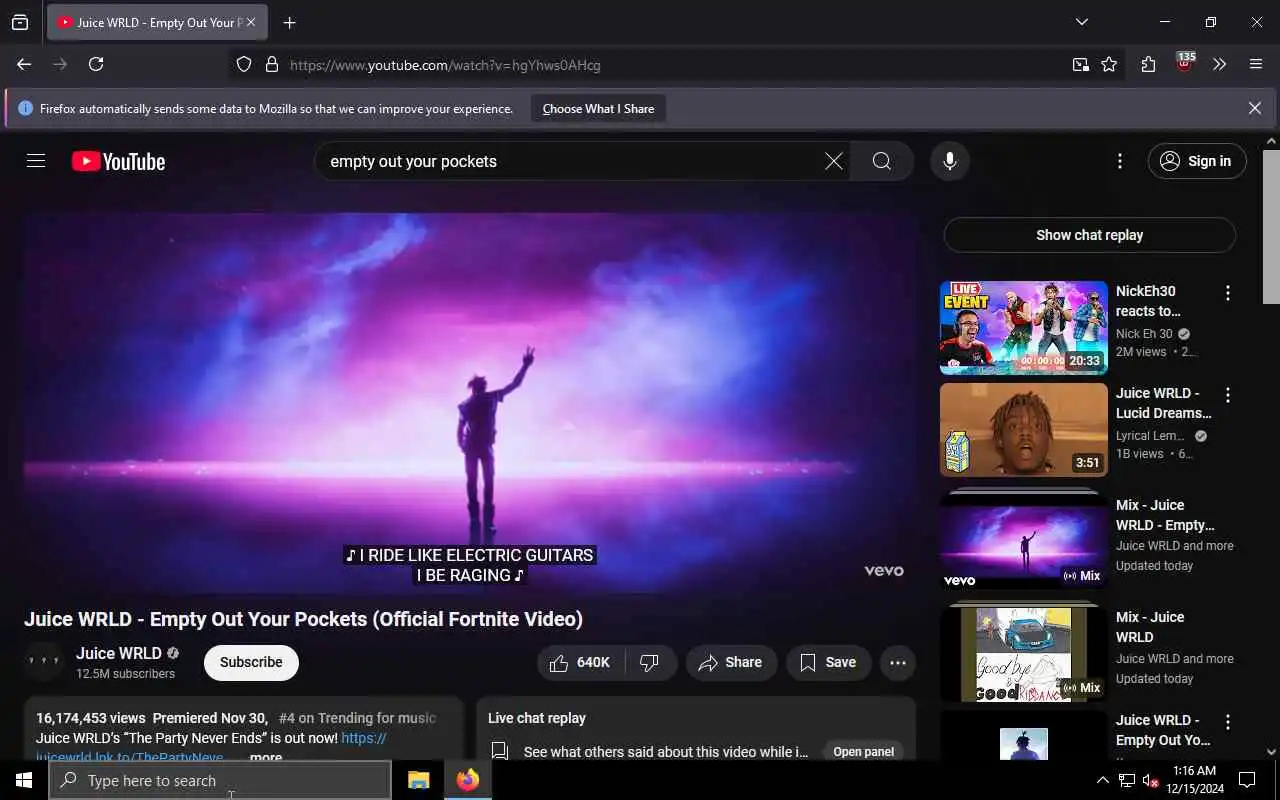Viewport: 1280px width, 800px height.
Task: Click Firefox icon in taskbar
Action: click(x=467, y=780)
